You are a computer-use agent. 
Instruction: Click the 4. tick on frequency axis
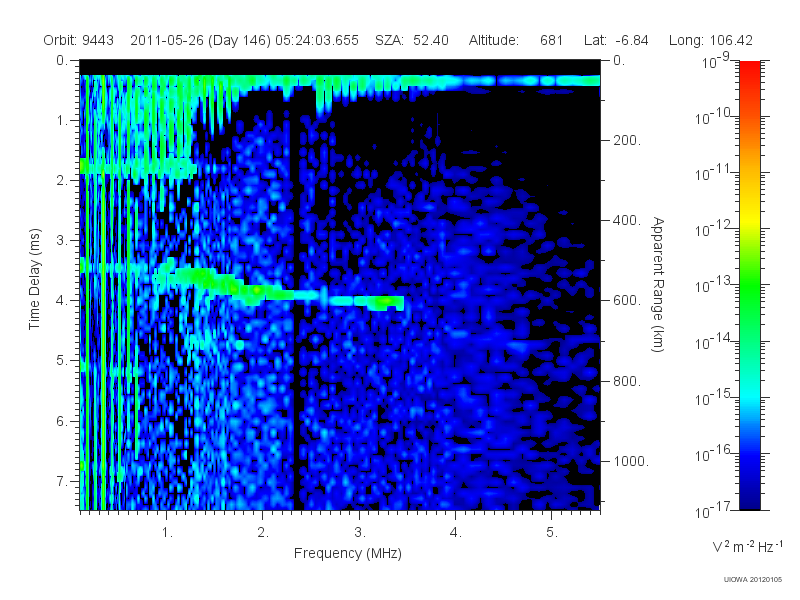tap(456, 533)
